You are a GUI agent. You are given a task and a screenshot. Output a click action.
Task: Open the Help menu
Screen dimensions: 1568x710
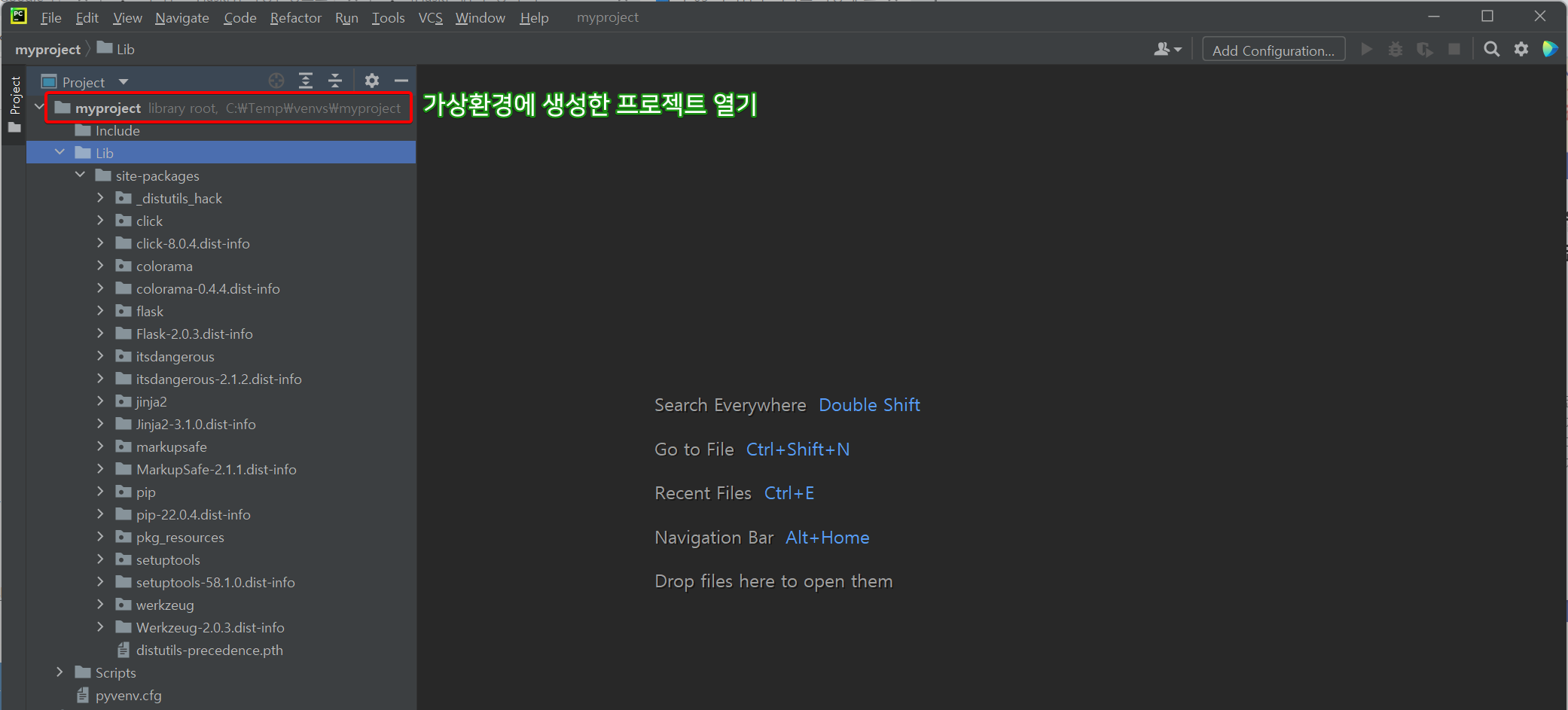(x=534, y=17)
